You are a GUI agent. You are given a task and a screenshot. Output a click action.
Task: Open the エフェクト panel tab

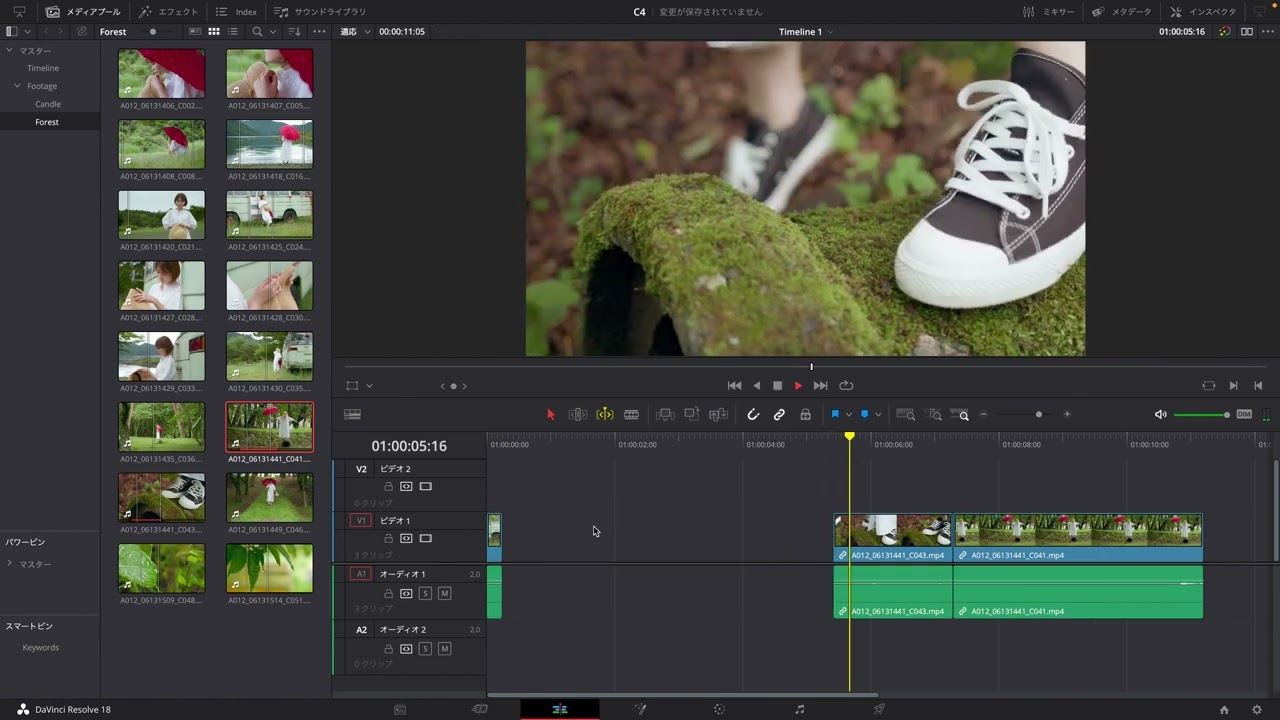(168, 12)
